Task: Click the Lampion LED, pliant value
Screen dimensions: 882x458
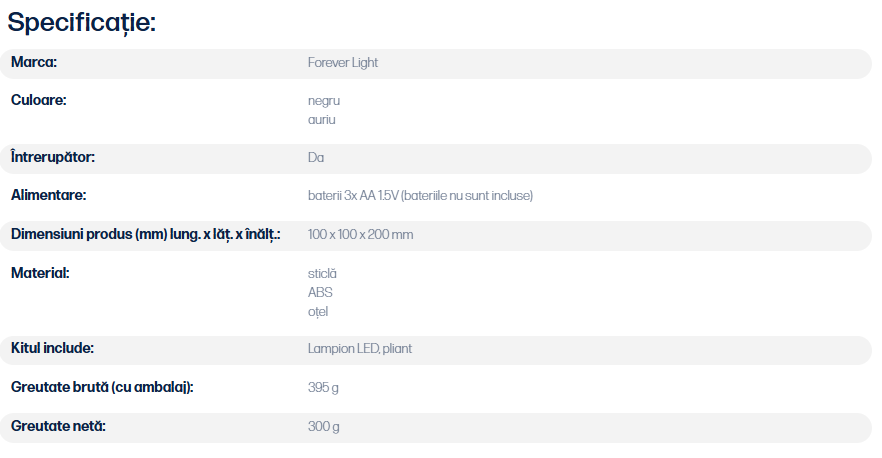Action: (359, 349)
